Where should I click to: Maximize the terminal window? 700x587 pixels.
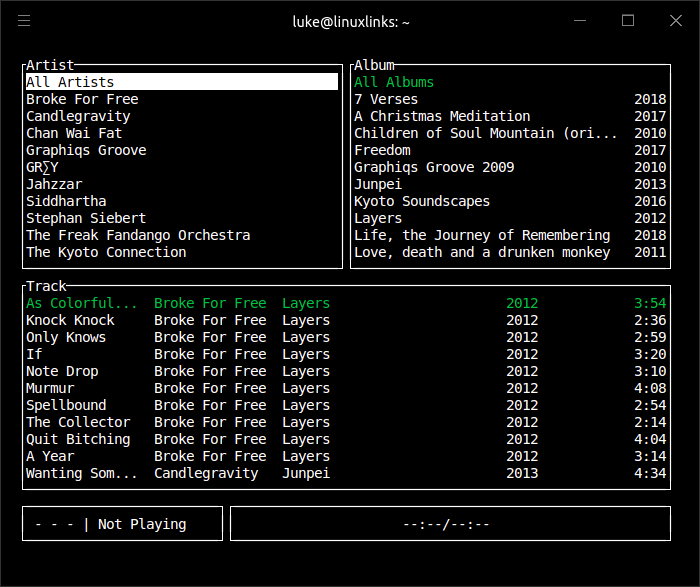(628, 21)
